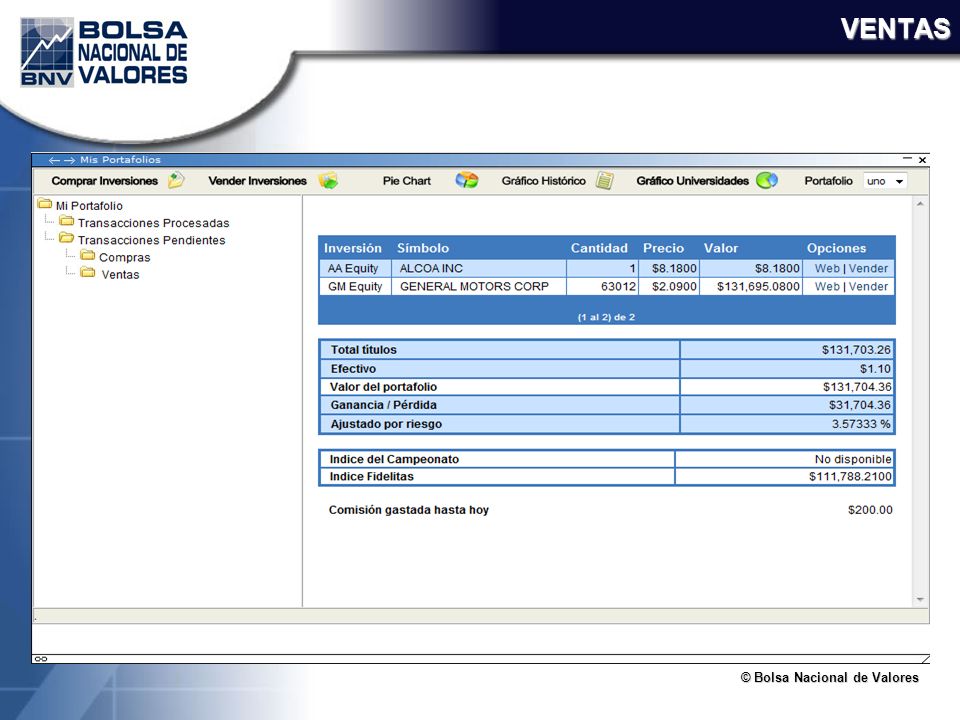This screenshot has height=720, width=960.
Task: Select Mi Portafolio tree node
Action: (89, 206)
